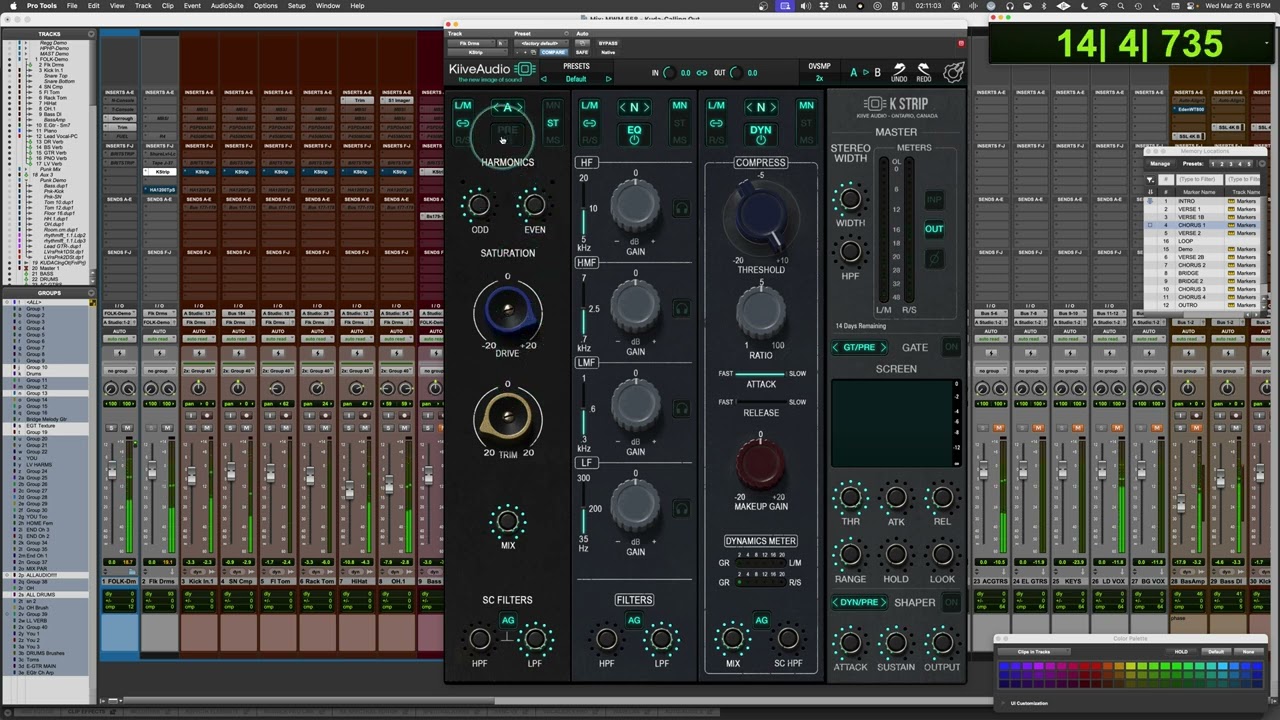
Task: Click the Kiive Audio logo icon
Action: tap(525, 70)
